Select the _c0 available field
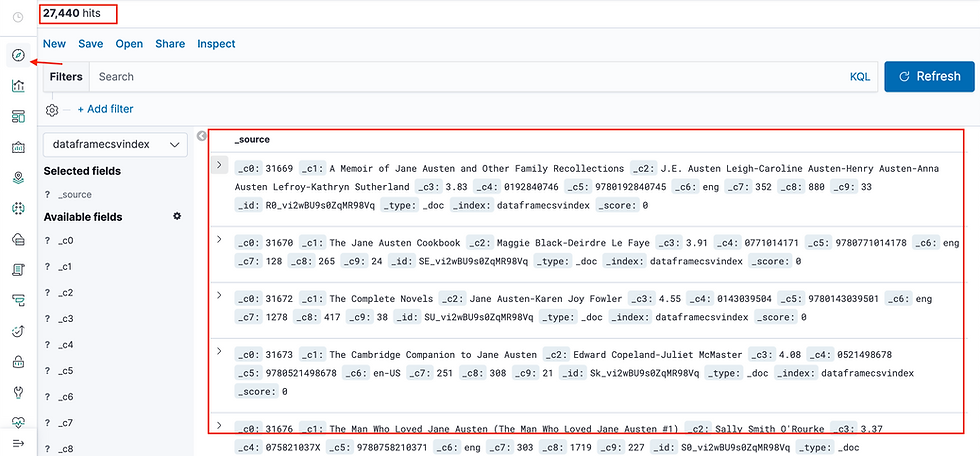The image size is (980, 456). click(66, 240)
